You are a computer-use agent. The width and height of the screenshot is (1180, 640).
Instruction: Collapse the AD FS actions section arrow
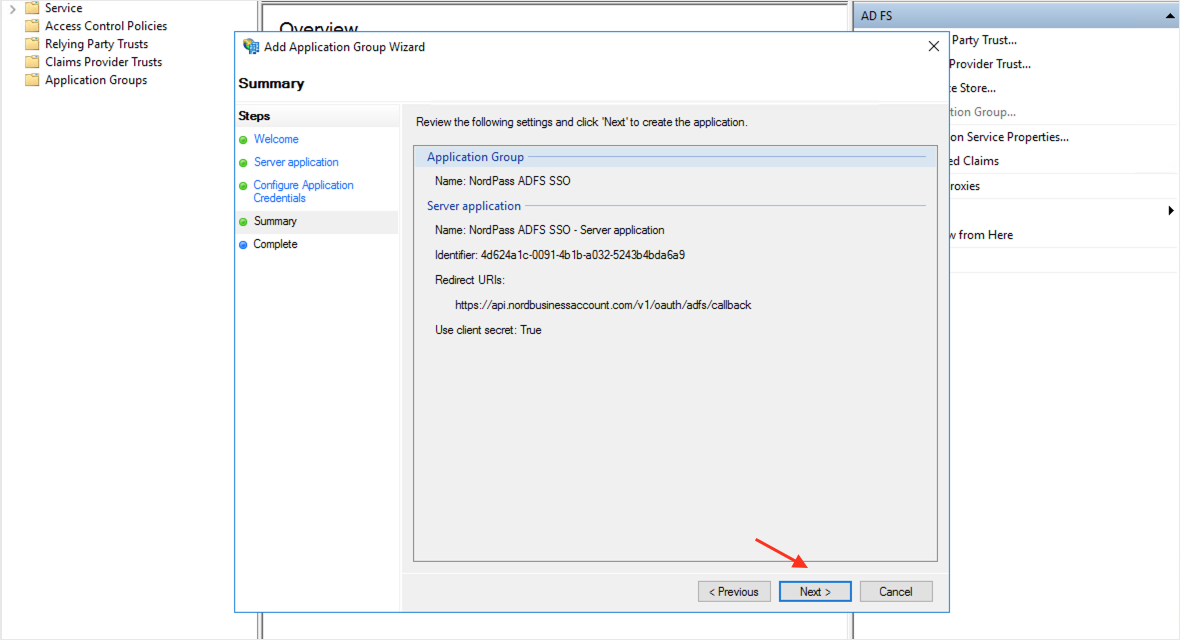1170,16
